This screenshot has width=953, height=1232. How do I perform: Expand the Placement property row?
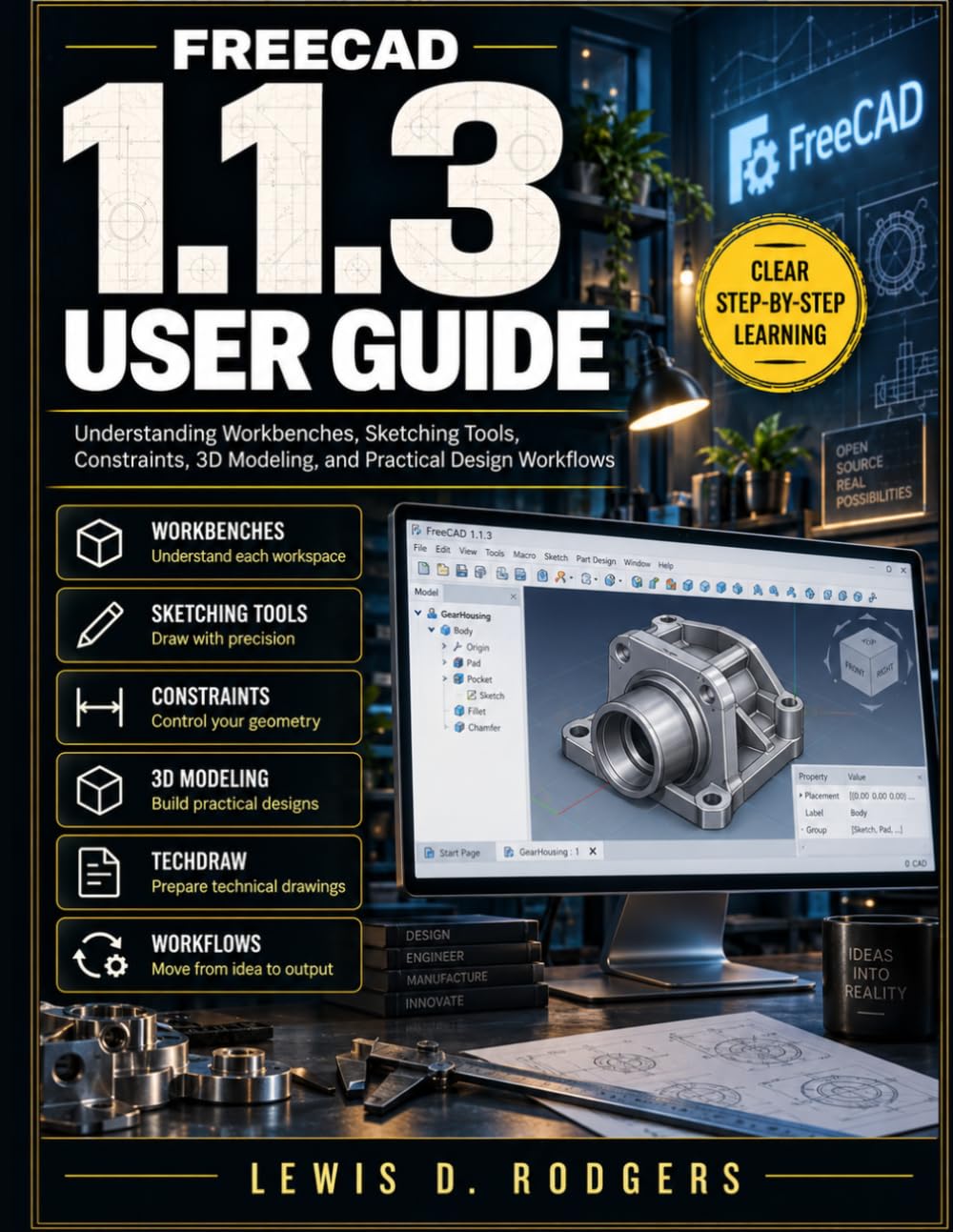click(x=800, y=795)
